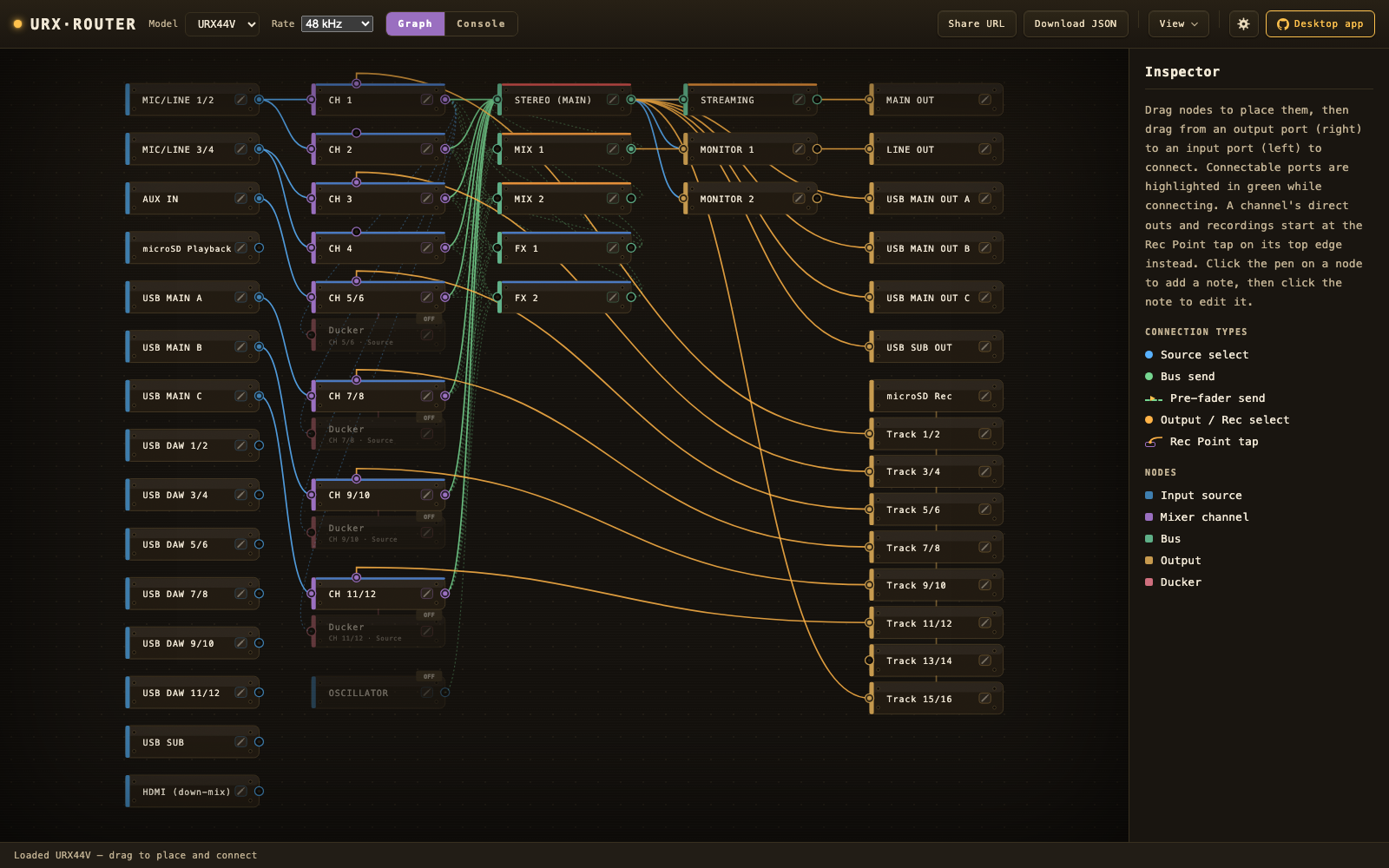Click the pen icon on STREAMING node
The width and height of the screenshot is (1389, 868).
[798, 100]
